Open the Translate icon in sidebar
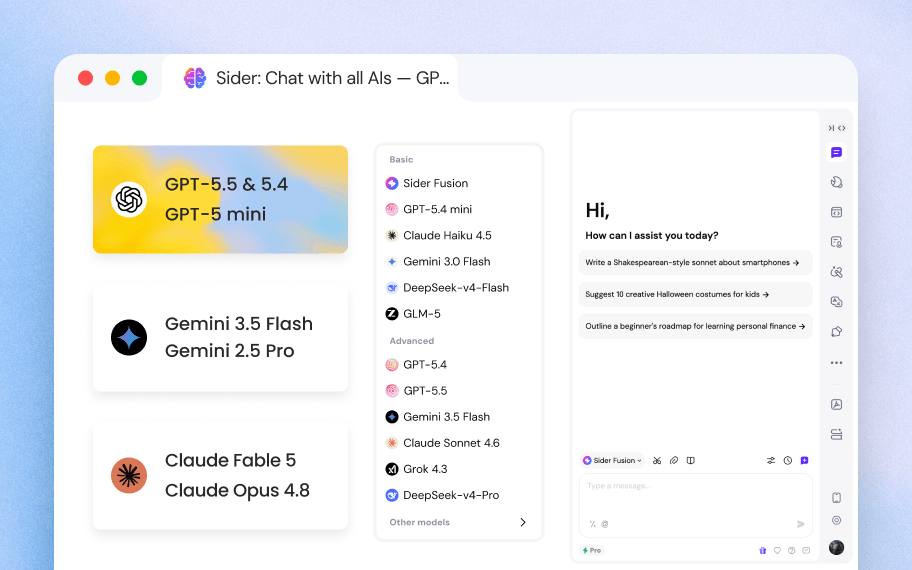The width and height of the screenshot is (912, 570). 836,301
